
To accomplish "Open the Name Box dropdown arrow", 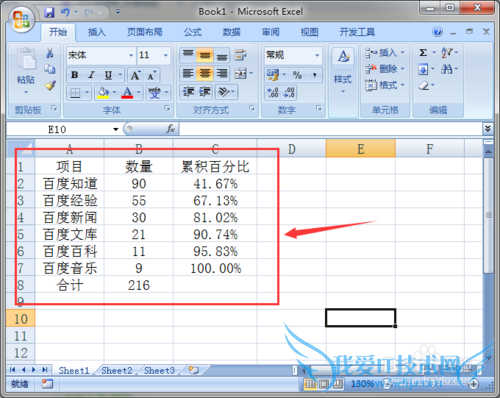I will [115, 129].
